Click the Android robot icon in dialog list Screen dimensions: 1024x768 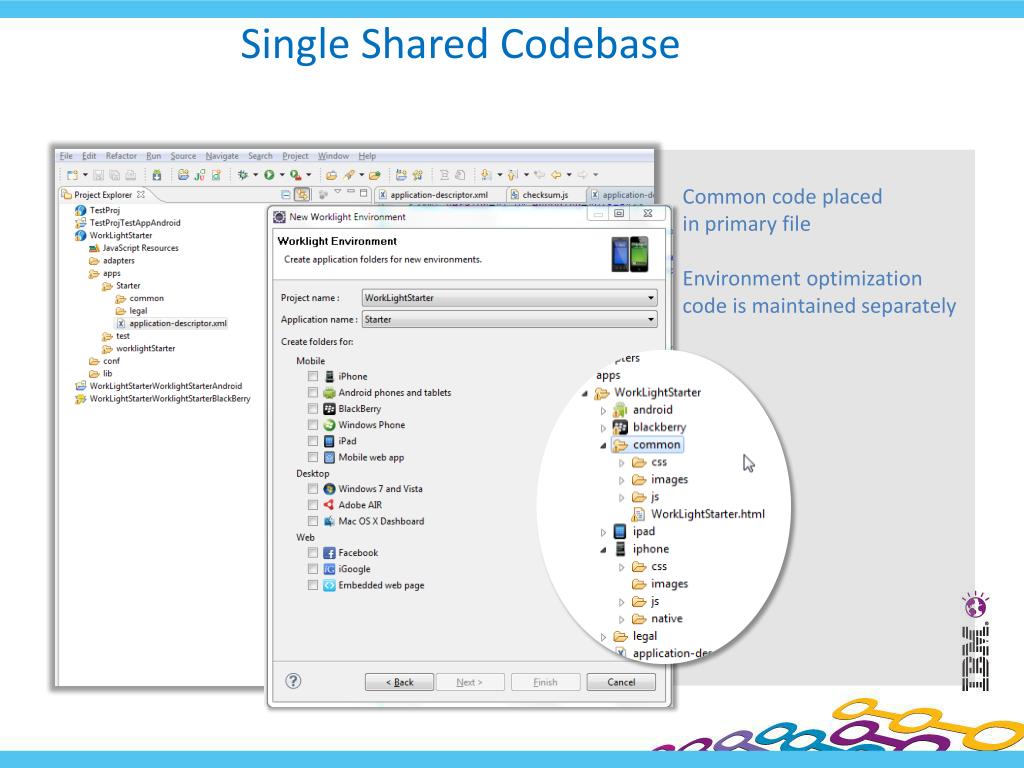pos(330,392)
